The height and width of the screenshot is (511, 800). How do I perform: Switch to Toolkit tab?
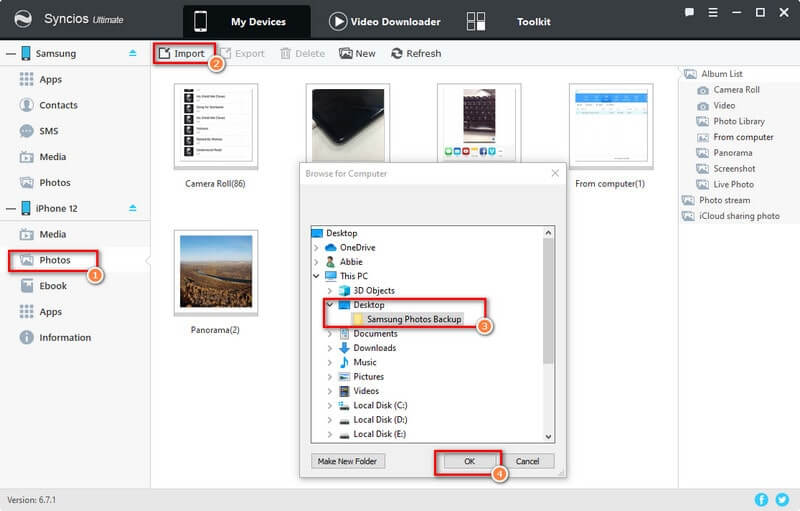[x=509, y=21]
